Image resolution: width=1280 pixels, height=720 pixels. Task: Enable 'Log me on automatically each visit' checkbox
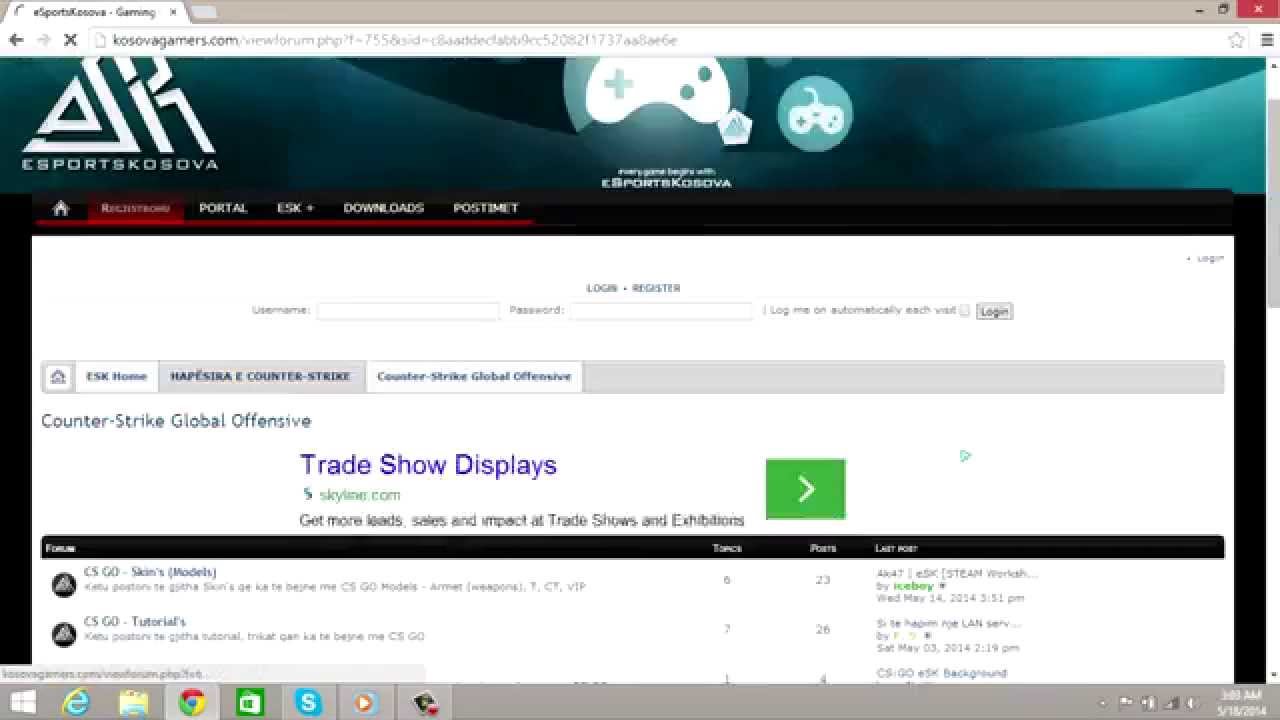point(965,311)
